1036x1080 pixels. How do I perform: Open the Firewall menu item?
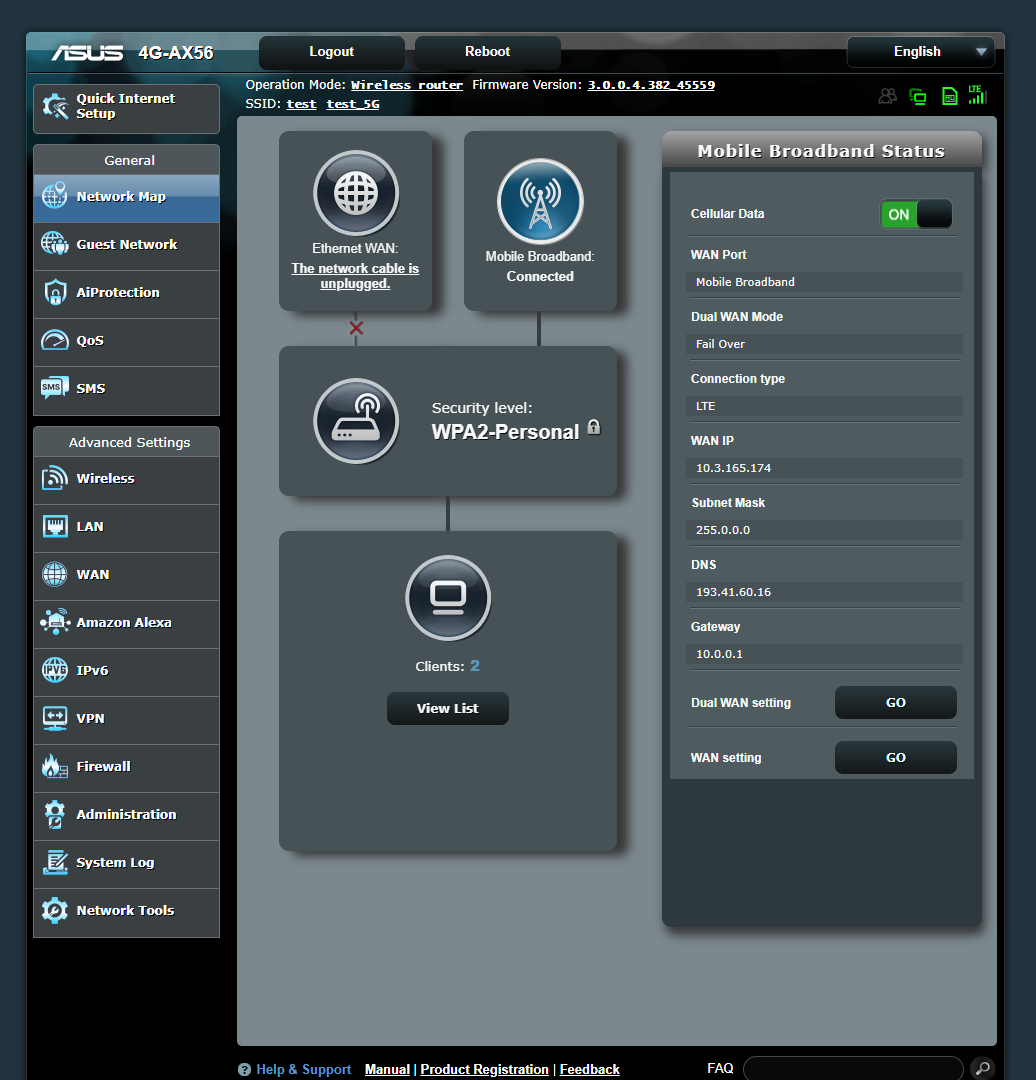coord(127,768)
